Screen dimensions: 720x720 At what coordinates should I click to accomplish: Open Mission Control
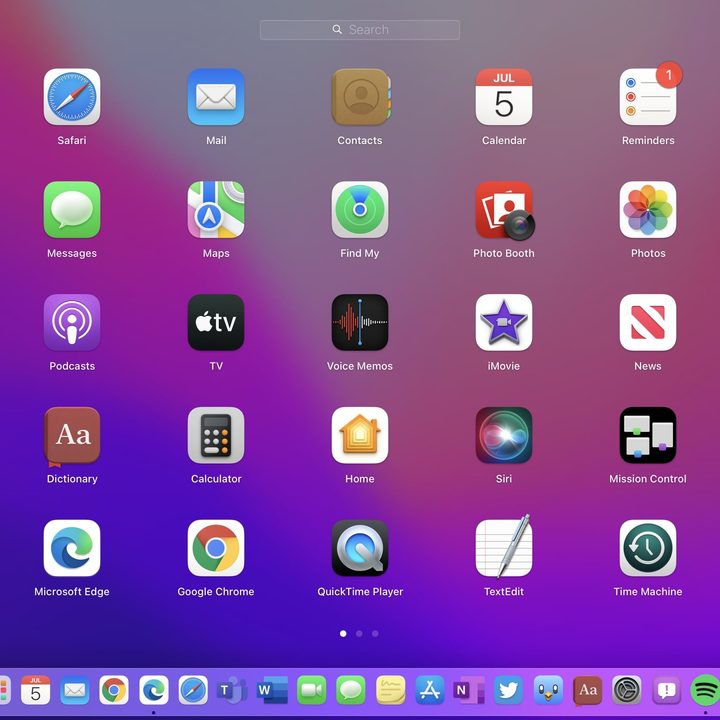[x=648, y=435]
